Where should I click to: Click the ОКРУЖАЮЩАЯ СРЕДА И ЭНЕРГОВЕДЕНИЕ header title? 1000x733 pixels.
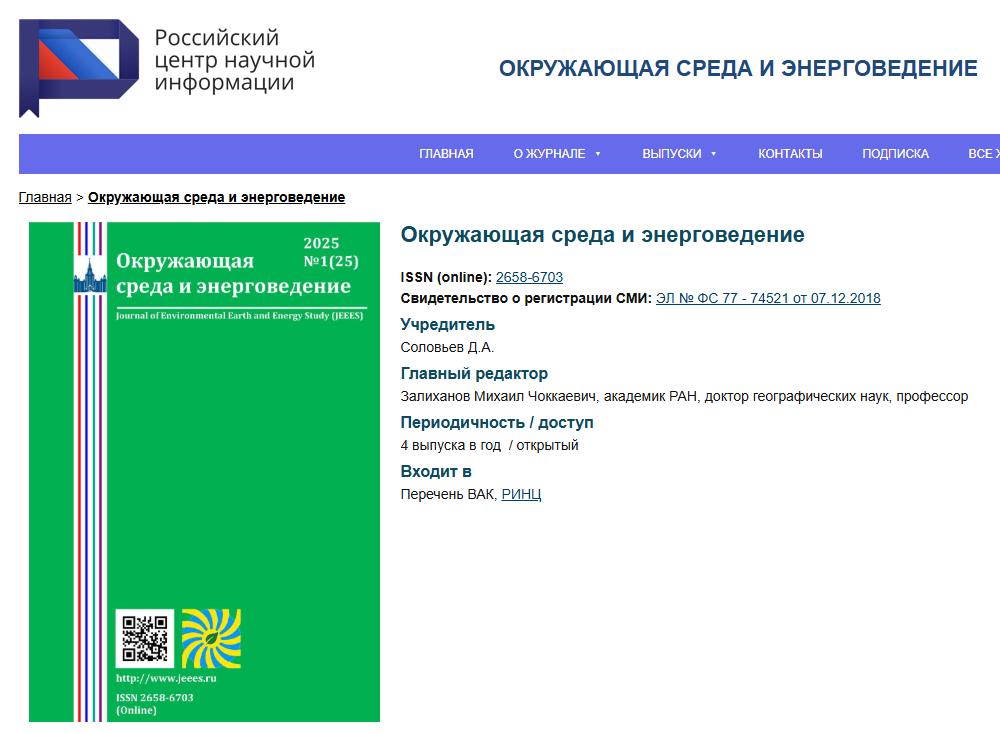738,68
